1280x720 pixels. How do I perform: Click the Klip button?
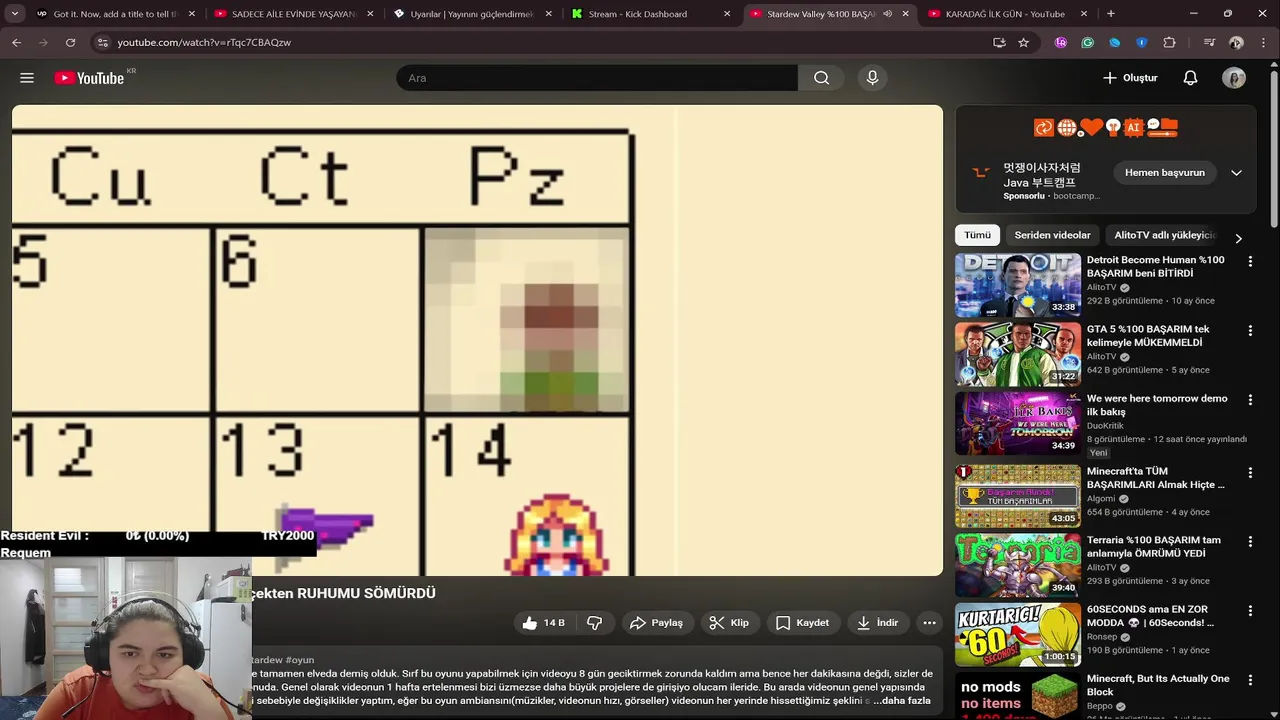click(729, 623)
